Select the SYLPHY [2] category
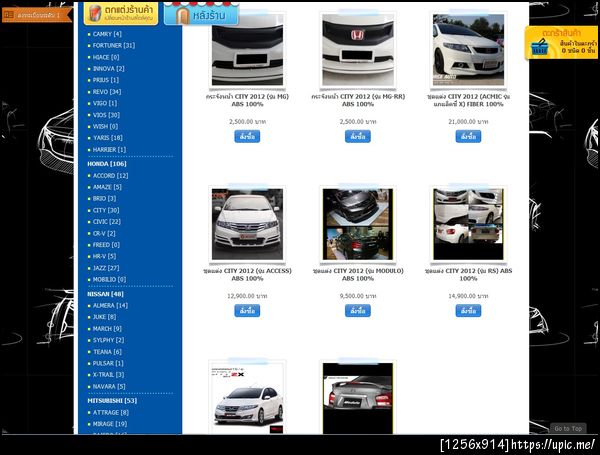The image size is (600, 455). (108, 340)
